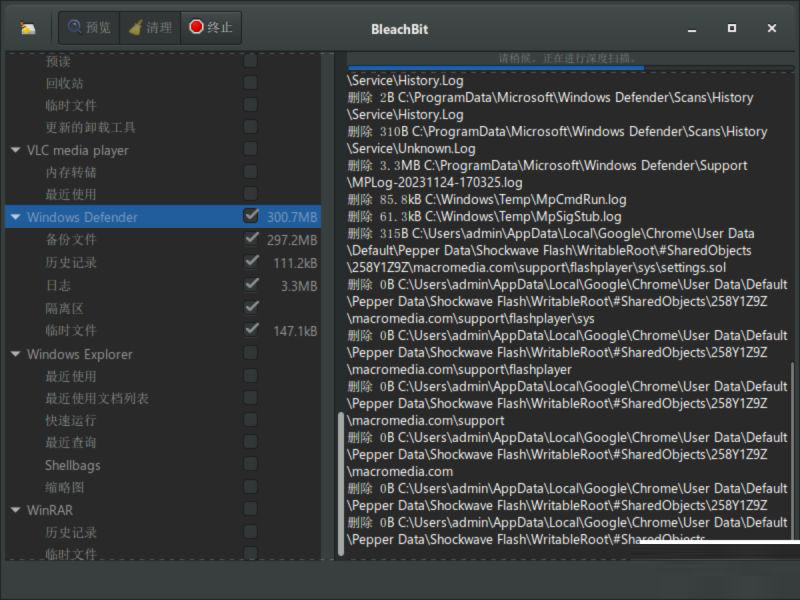Select the 最近查询 tree item
800x600 pixels.
point(70,442)
